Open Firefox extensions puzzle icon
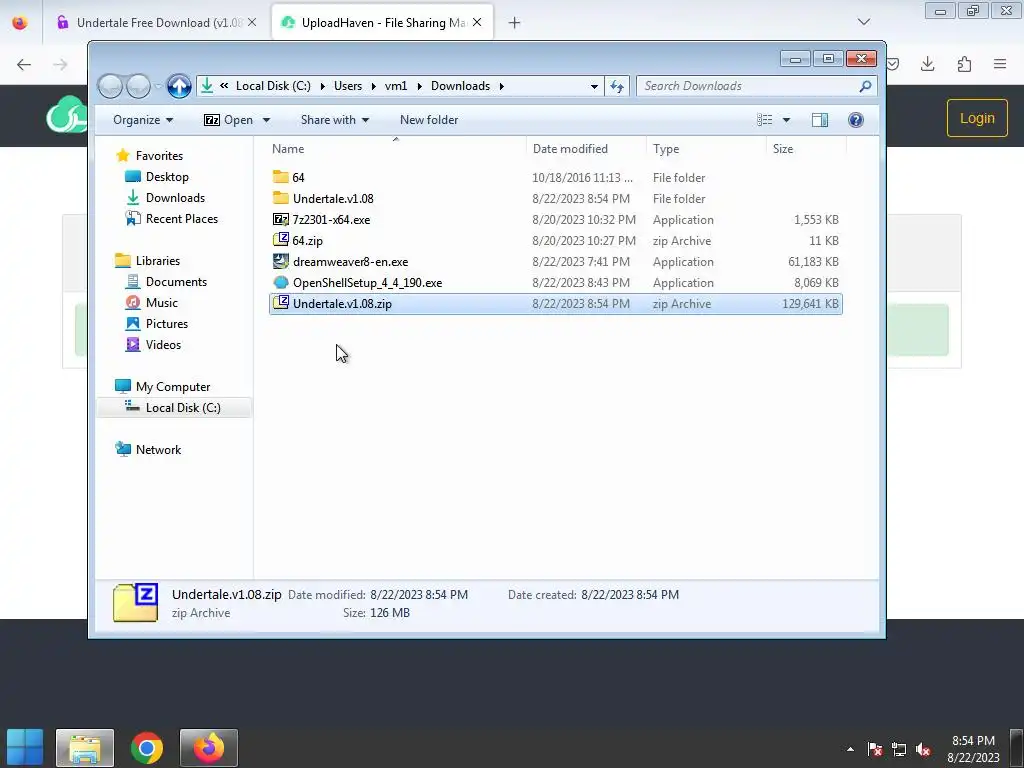The width and height of the screenshot is (1024, 768). click(964, 64)
